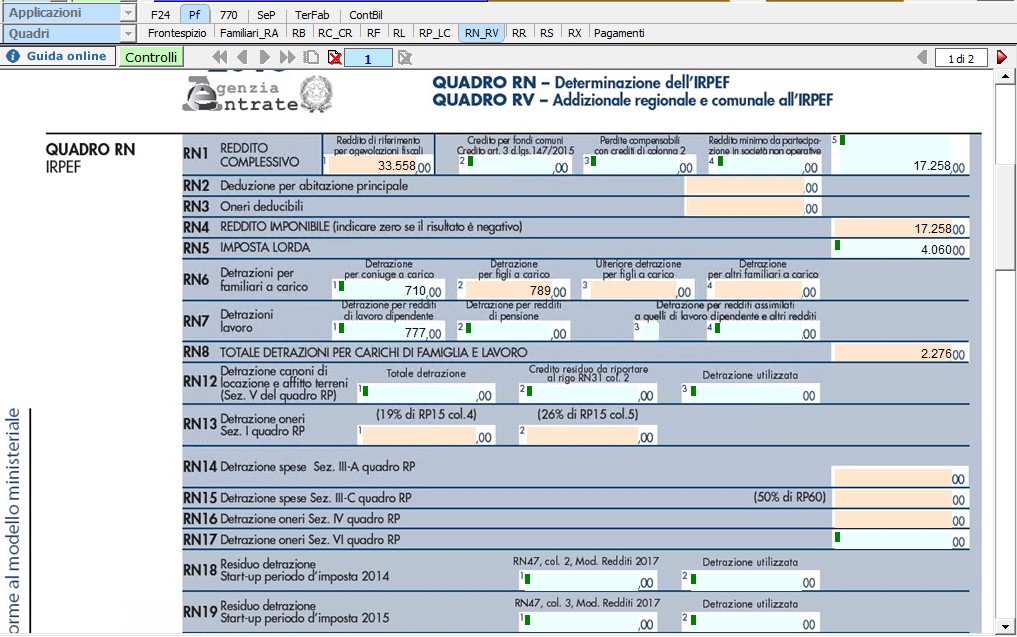1017x637 pixels.
Task: Click the green Controlli button
Action: point(151,57)
